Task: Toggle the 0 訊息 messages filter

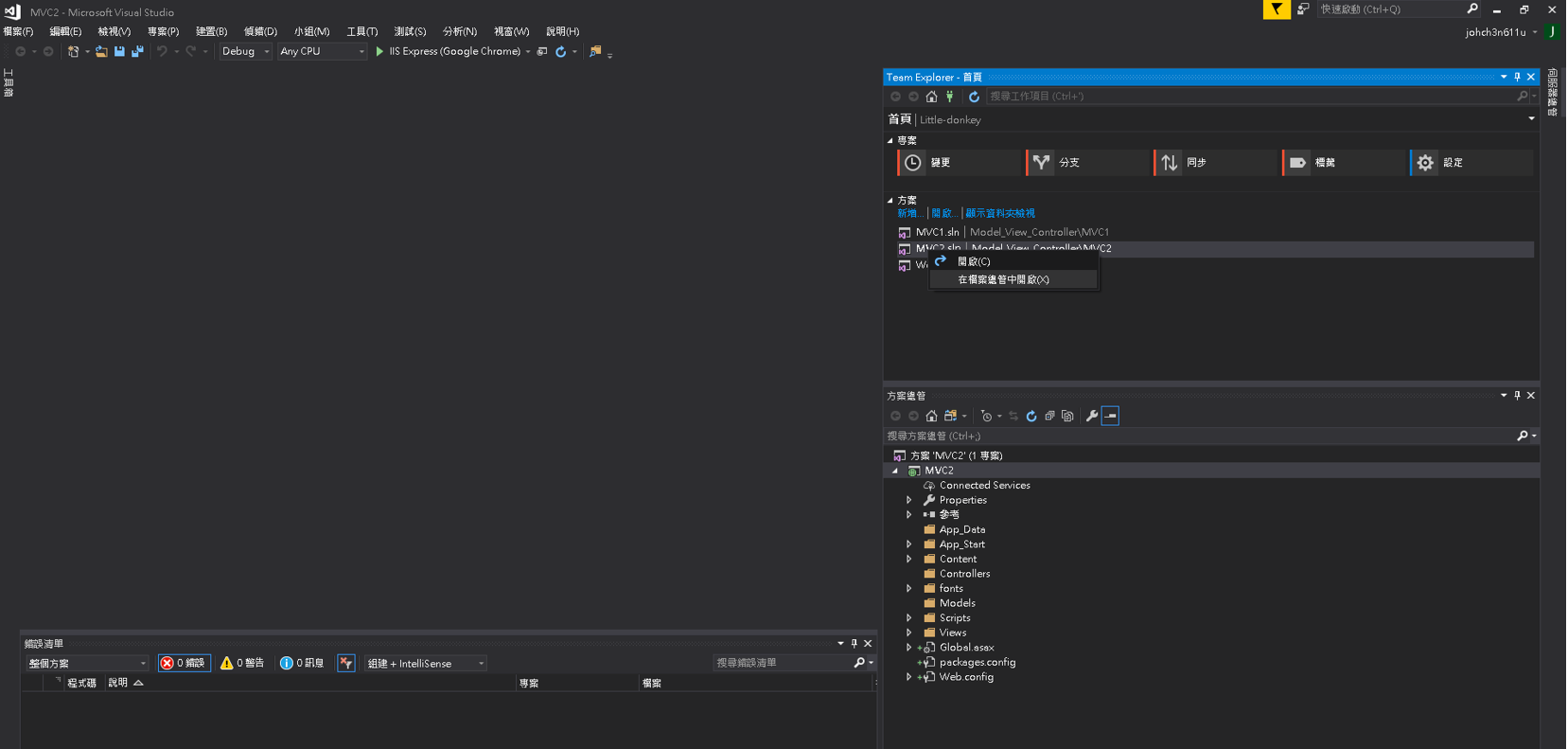Action: click(302, 663)
